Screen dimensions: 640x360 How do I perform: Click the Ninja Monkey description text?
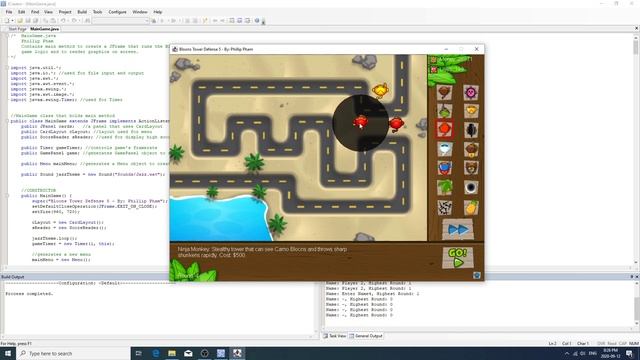click(x=262, y=252)
